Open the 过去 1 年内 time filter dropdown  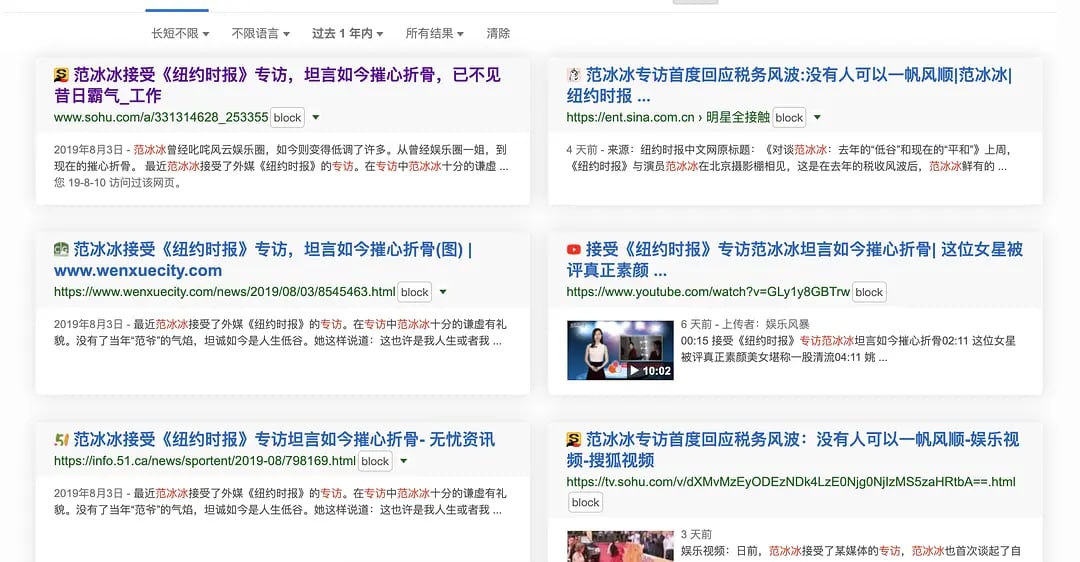click(347, 33)
